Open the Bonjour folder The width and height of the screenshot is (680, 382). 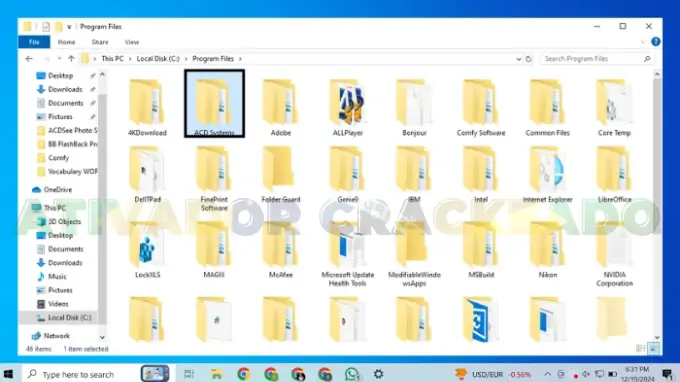pyautogui.click(x=414, y=108)
